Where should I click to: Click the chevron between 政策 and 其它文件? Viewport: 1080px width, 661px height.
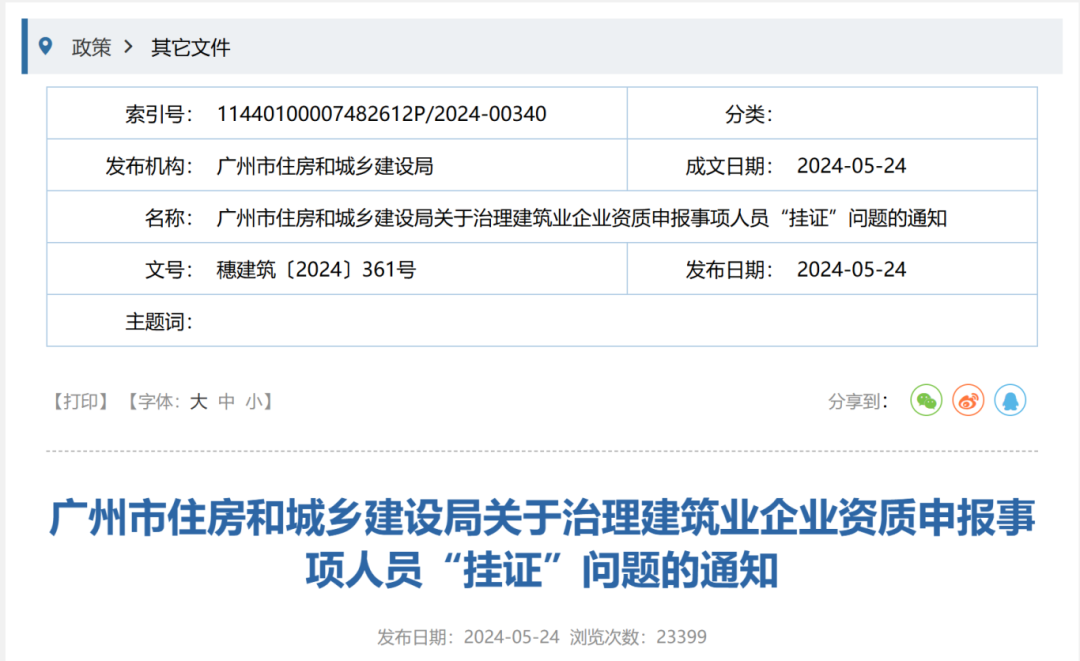128,46
